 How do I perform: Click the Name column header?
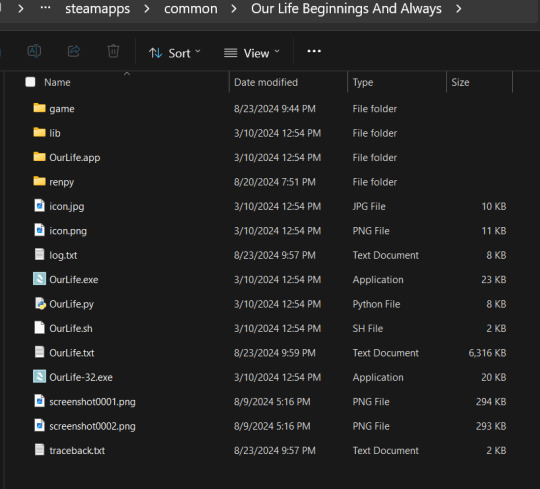(x=58, y=82)
